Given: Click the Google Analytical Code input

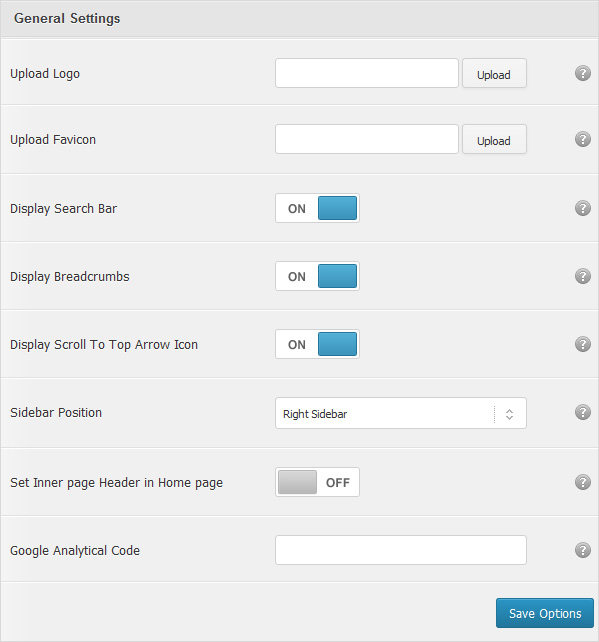Looking at the screenshot, I should coord(401,550).
